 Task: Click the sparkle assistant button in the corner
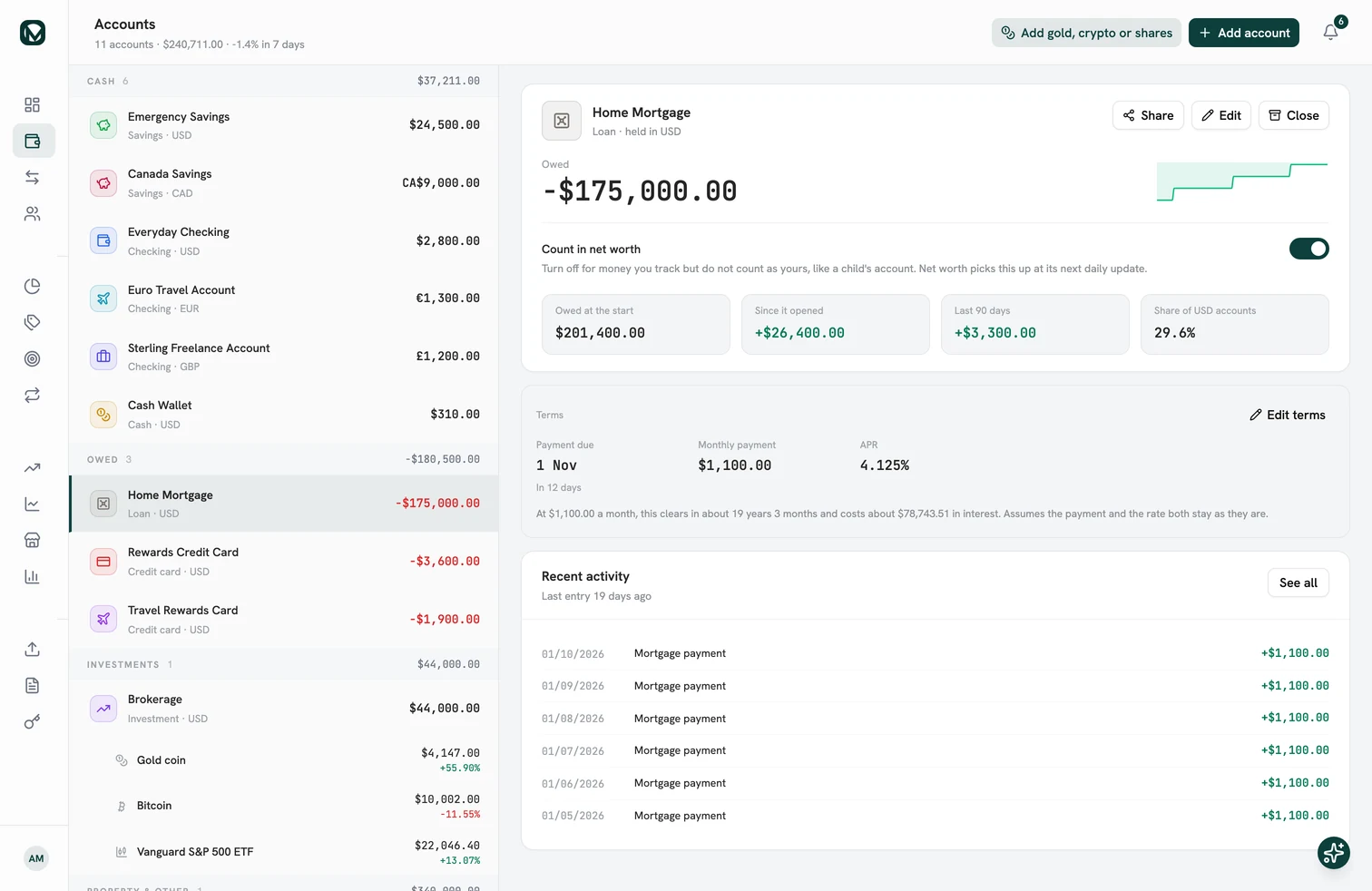tap(1334, 853)
